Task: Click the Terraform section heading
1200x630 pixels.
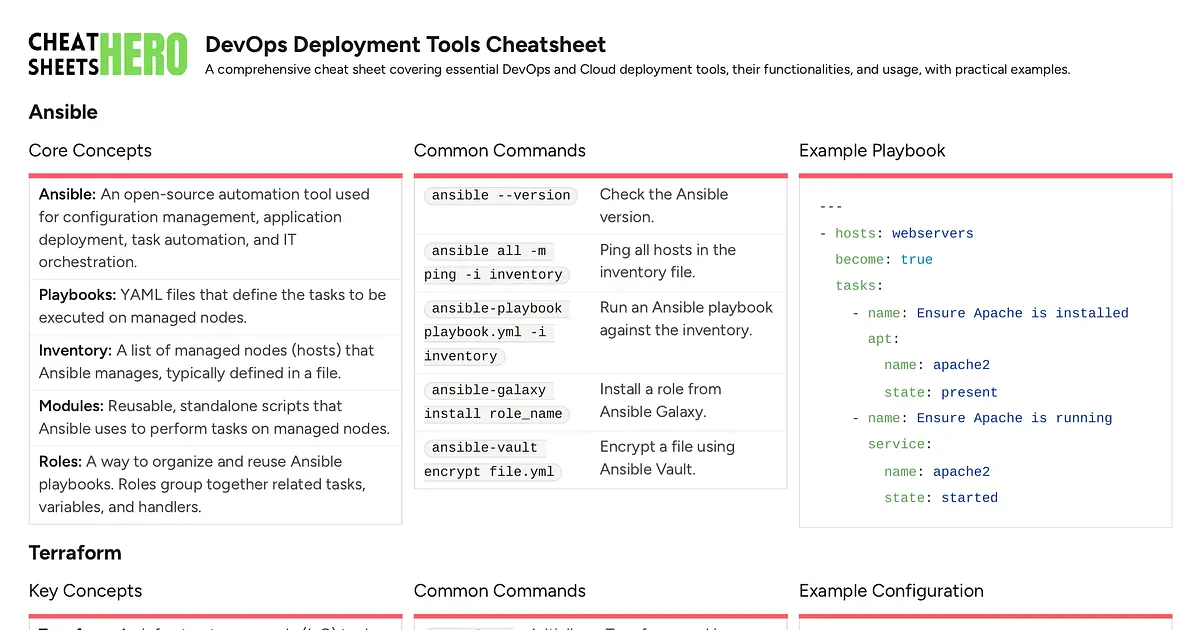Action: tap(74, 552)
